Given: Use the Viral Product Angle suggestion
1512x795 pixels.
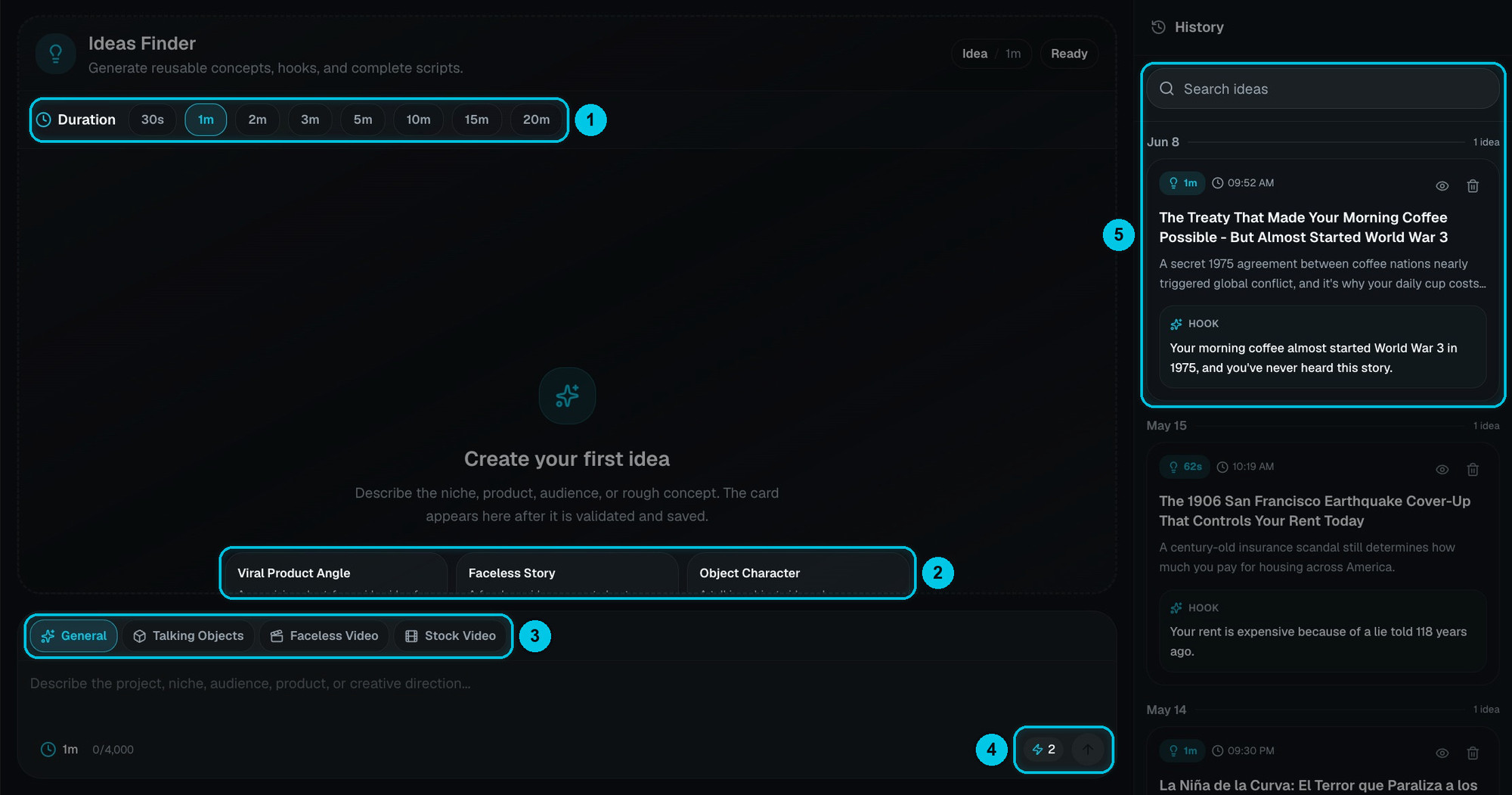Looking at the screenshot, I should point(336,573).
